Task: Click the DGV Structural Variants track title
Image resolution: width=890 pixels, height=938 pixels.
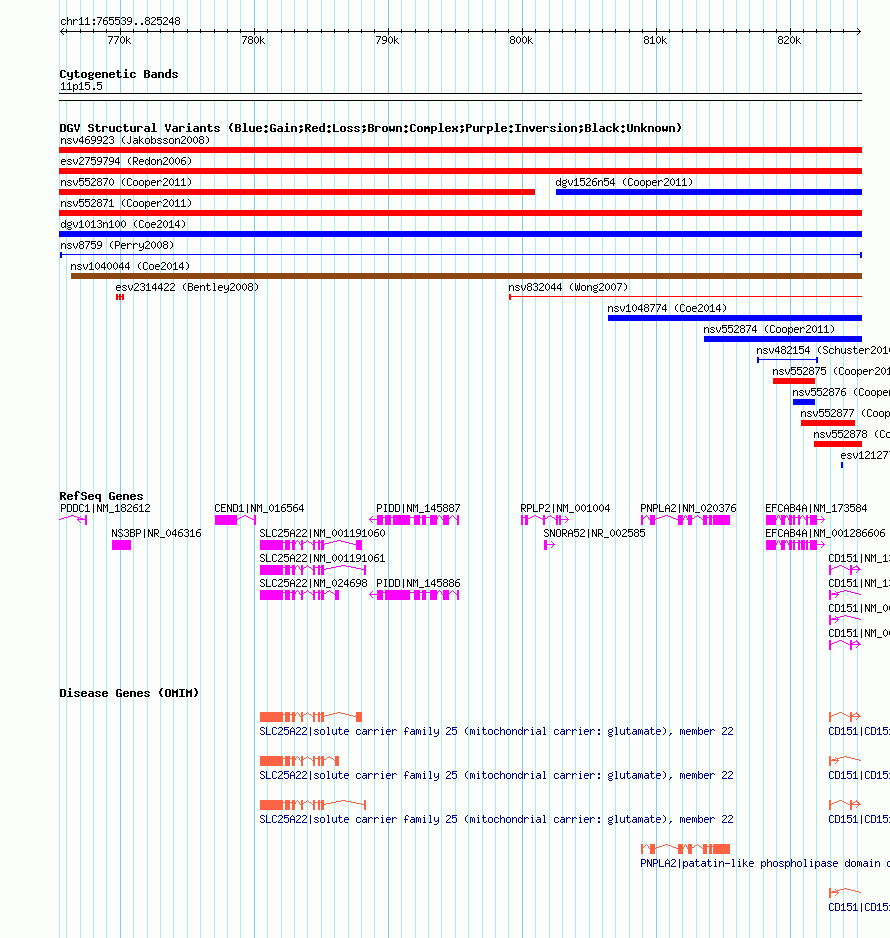Action: pos(370,127)
